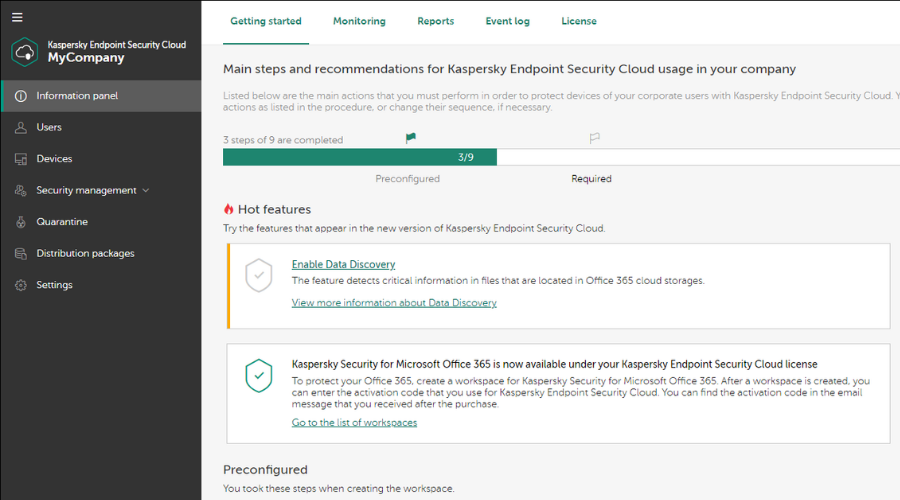Click the Kaspersky Endpoint Security Cloud title

tap(117, 45)
